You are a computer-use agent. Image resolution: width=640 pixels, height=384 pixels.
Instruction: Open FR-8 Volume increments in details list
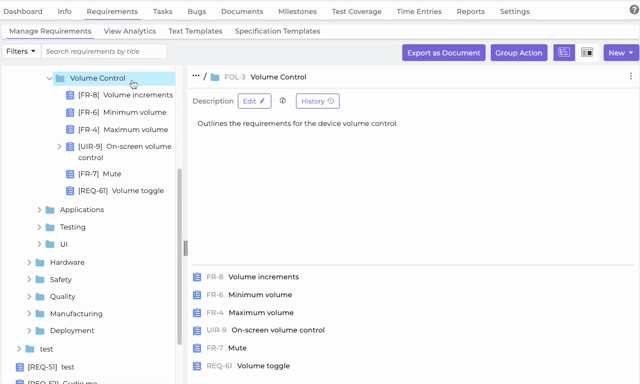coord(264,277)
